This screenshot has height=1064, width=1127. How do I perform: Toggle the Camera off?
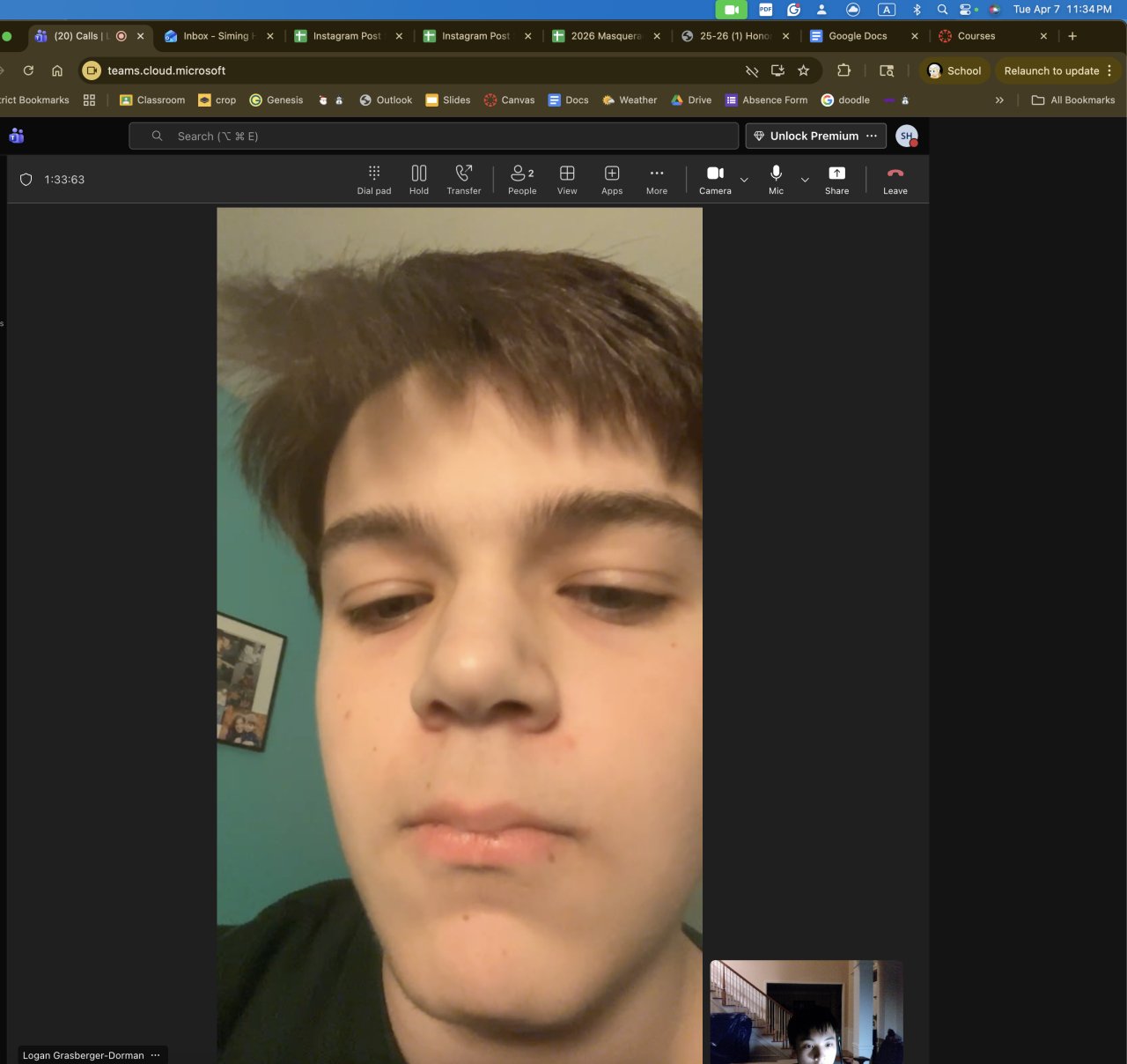pyautogui.click(x=715, y=180)
